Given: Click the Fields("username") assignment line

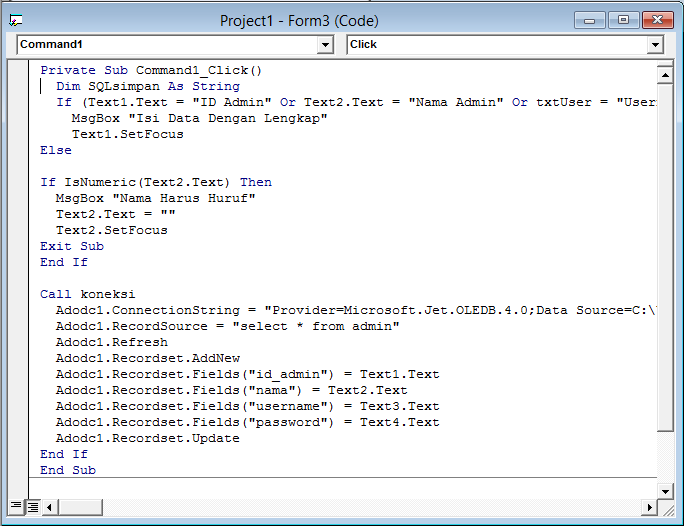Looking at the screenshot, I should pos(248,406).
